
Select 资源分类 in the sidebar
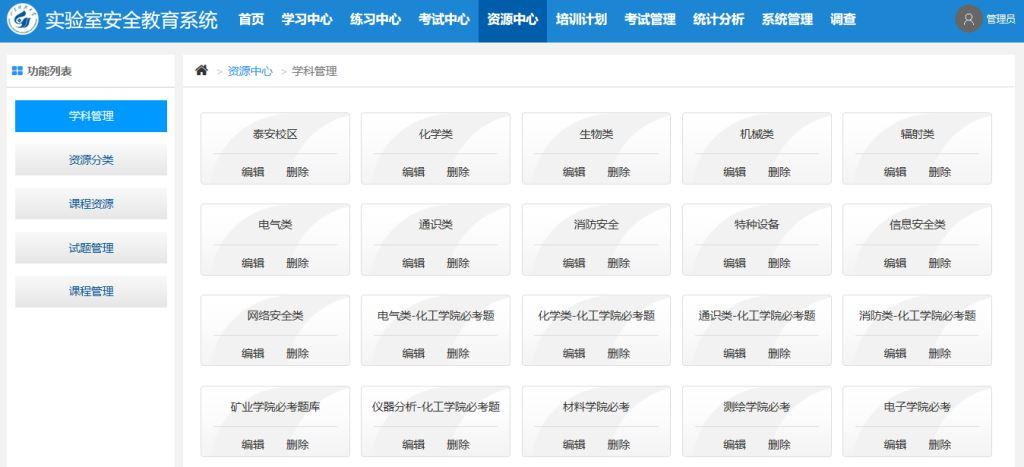[91, 160]
